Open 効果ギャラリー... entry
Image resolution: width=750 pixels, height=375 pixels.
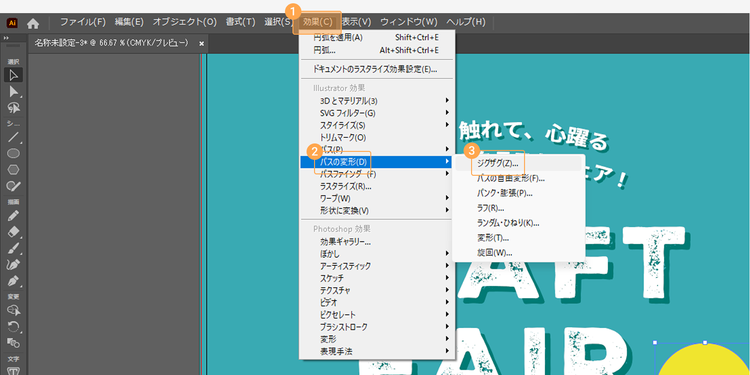point(377,242)
